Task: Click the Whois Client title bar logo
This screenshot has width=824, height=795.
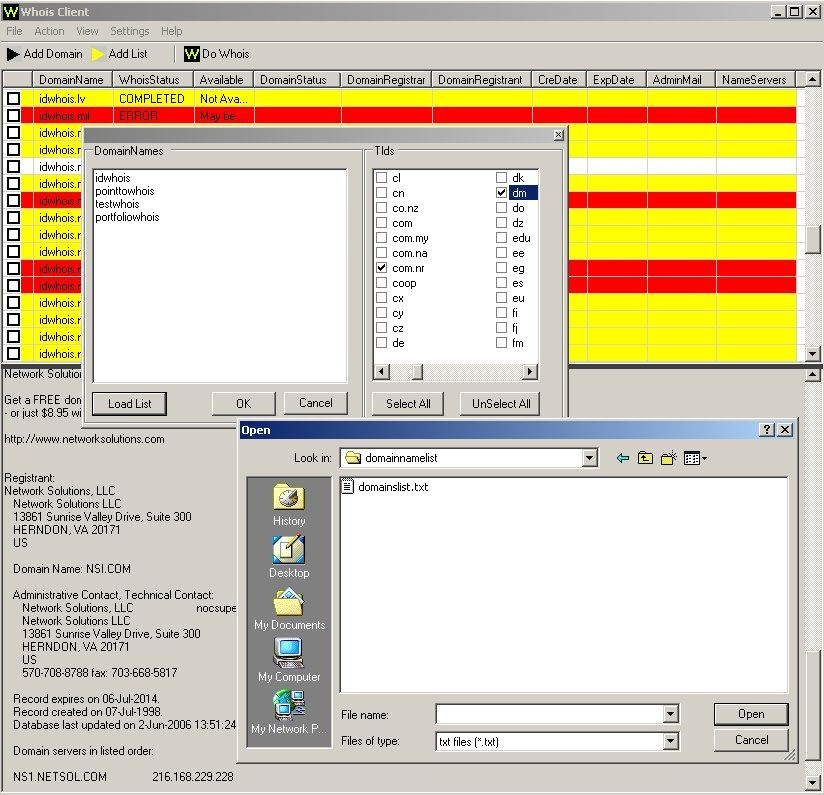Action: [11, 12]
